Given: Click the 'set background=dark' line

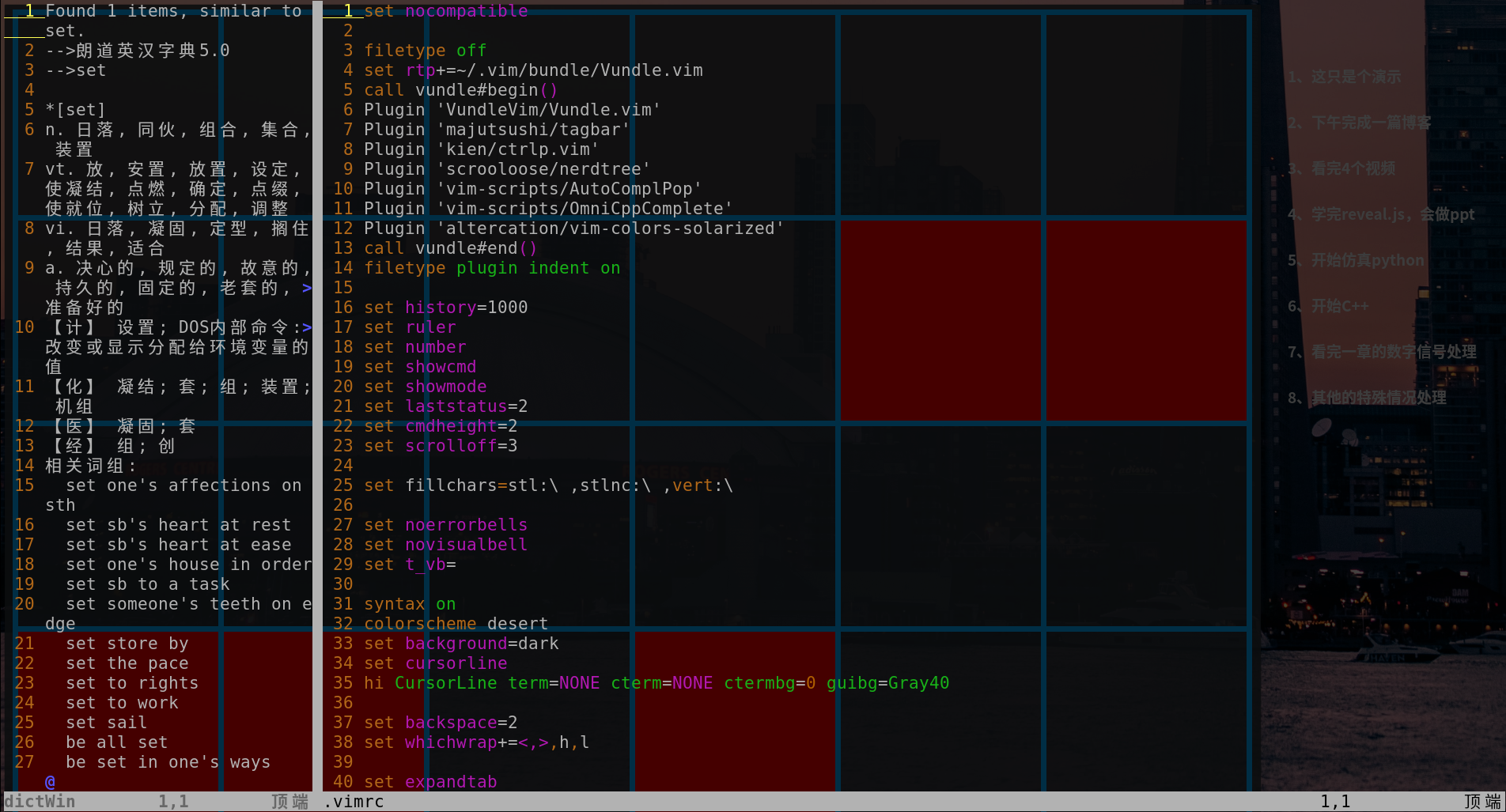Looking at the screenshot, I should point(461,644).
